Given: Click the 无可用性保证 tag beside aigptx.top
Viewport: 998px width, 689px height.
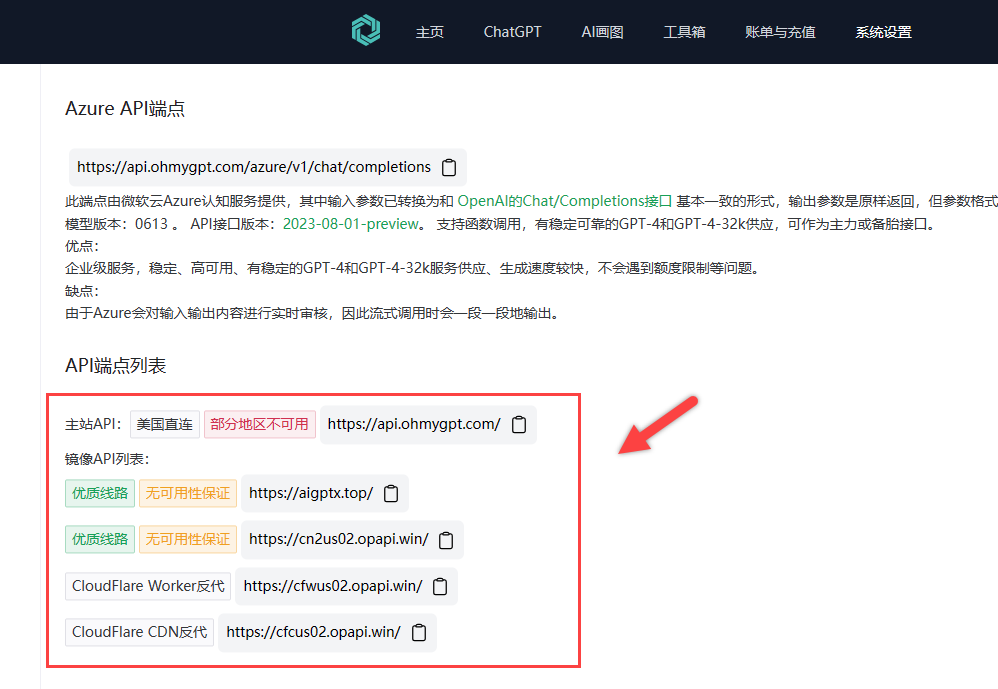Looking at the screenshot, I should coord(188,493).
